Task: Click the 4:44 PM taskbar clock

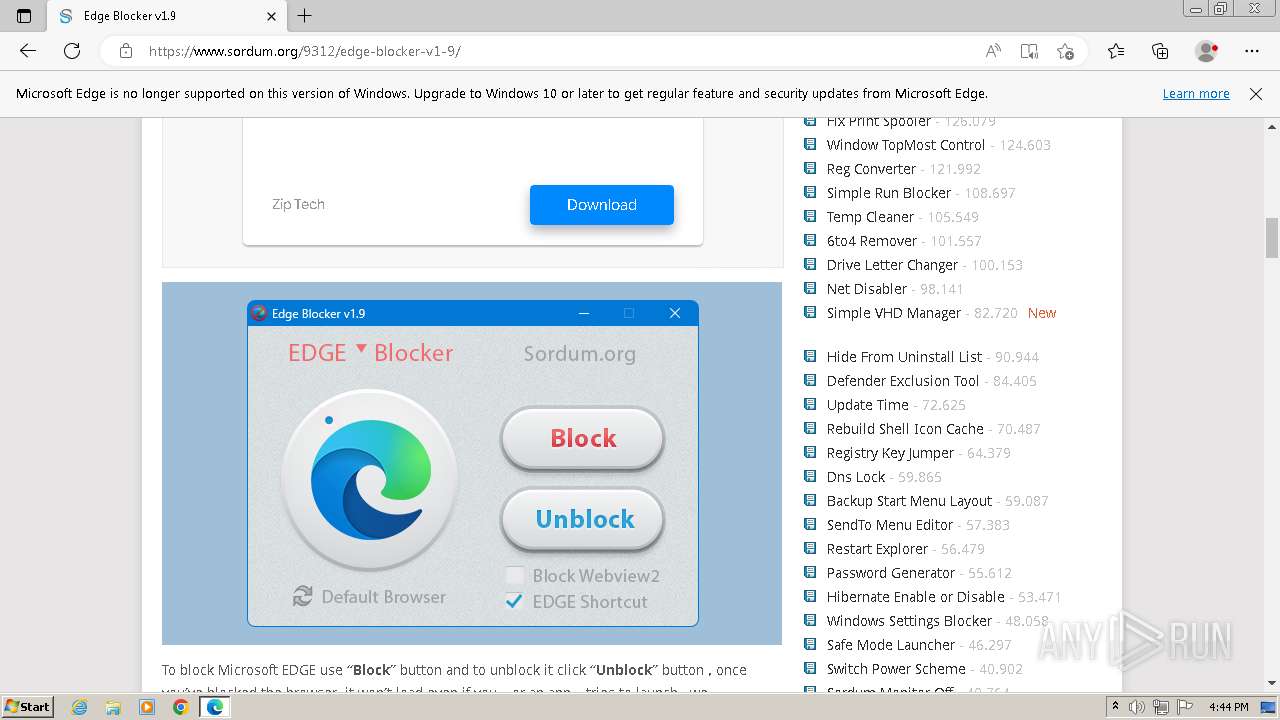Action: point(1229,706)
